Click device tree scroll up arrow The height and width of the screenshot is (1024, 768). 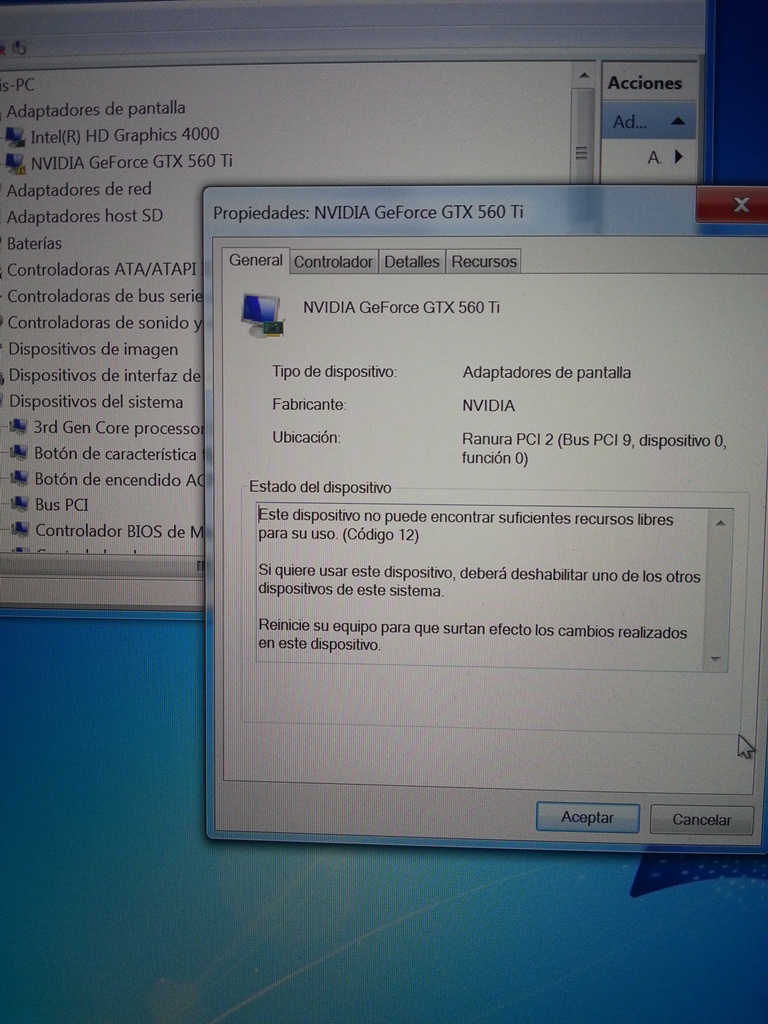(x=584, y=76)
